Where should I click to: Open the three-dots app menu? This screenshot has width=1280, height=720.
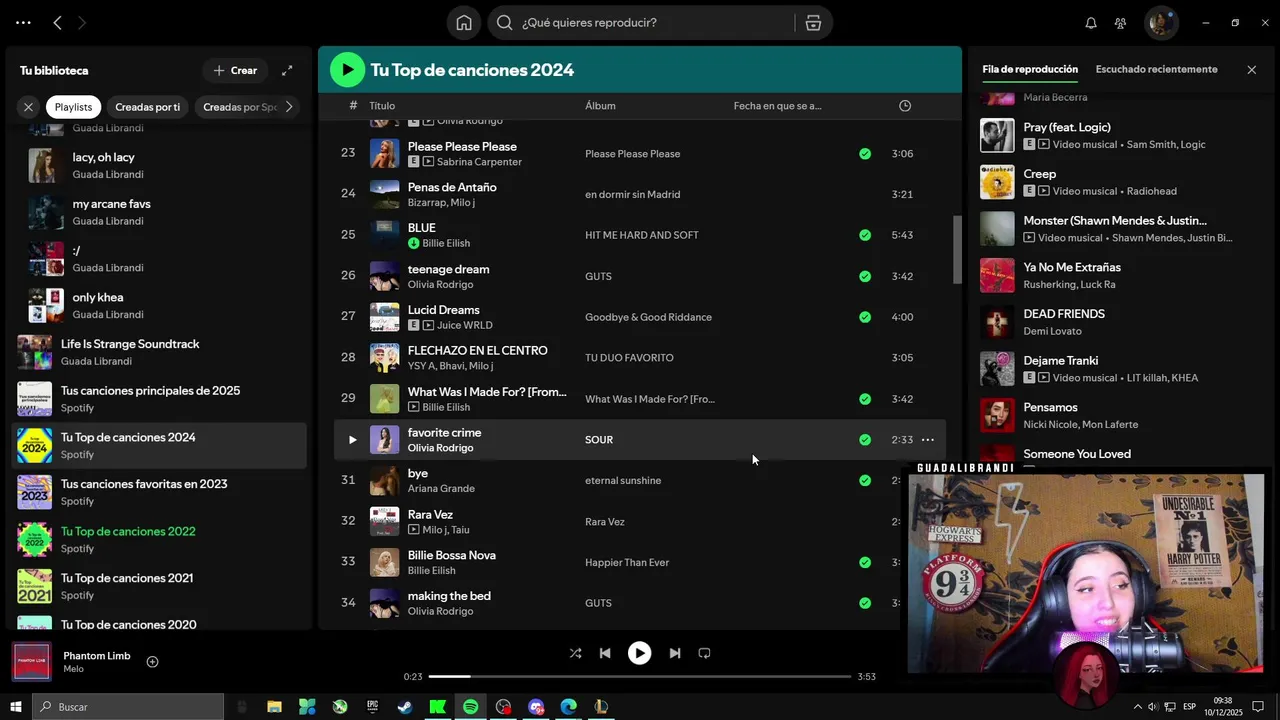(x=23, y=22)
